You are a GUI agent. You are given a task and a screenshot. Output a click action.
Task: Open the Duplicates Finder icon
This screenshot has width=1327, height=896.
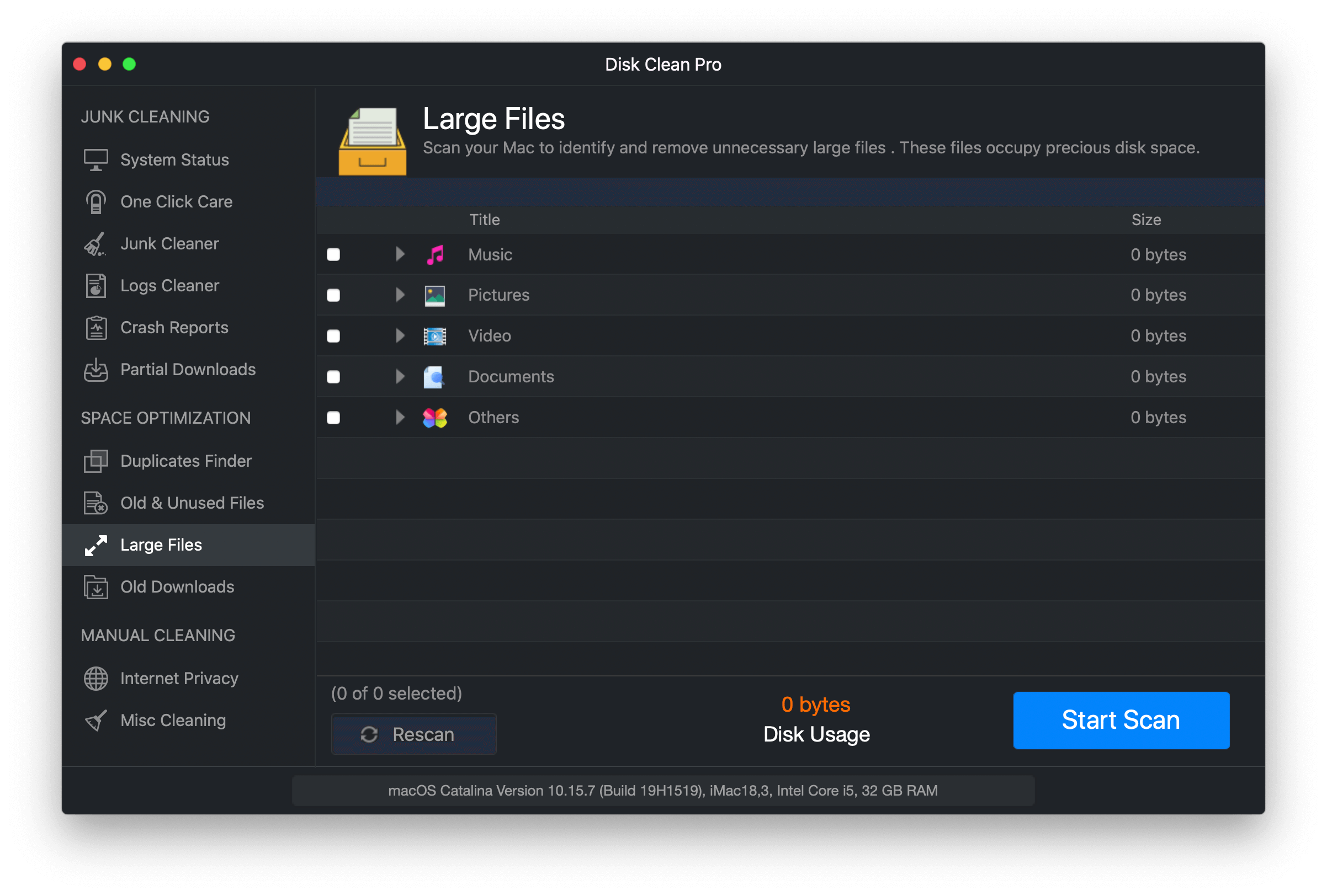[95, 461]
